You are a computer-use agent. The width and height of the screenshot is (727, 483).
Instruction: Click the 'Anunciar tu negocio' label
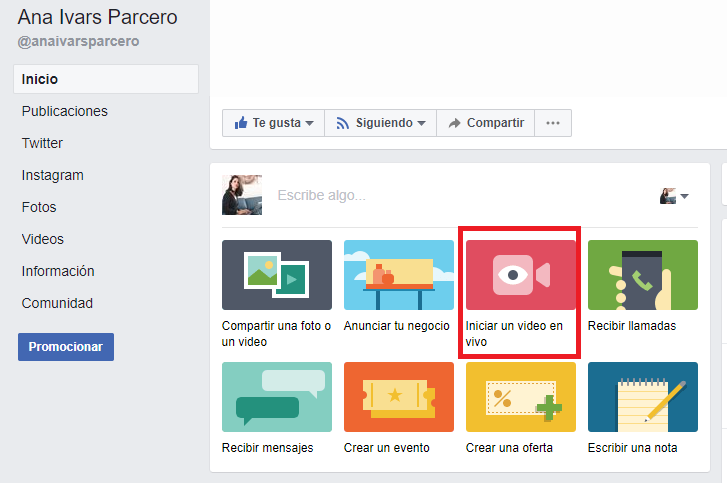(397, 326)
